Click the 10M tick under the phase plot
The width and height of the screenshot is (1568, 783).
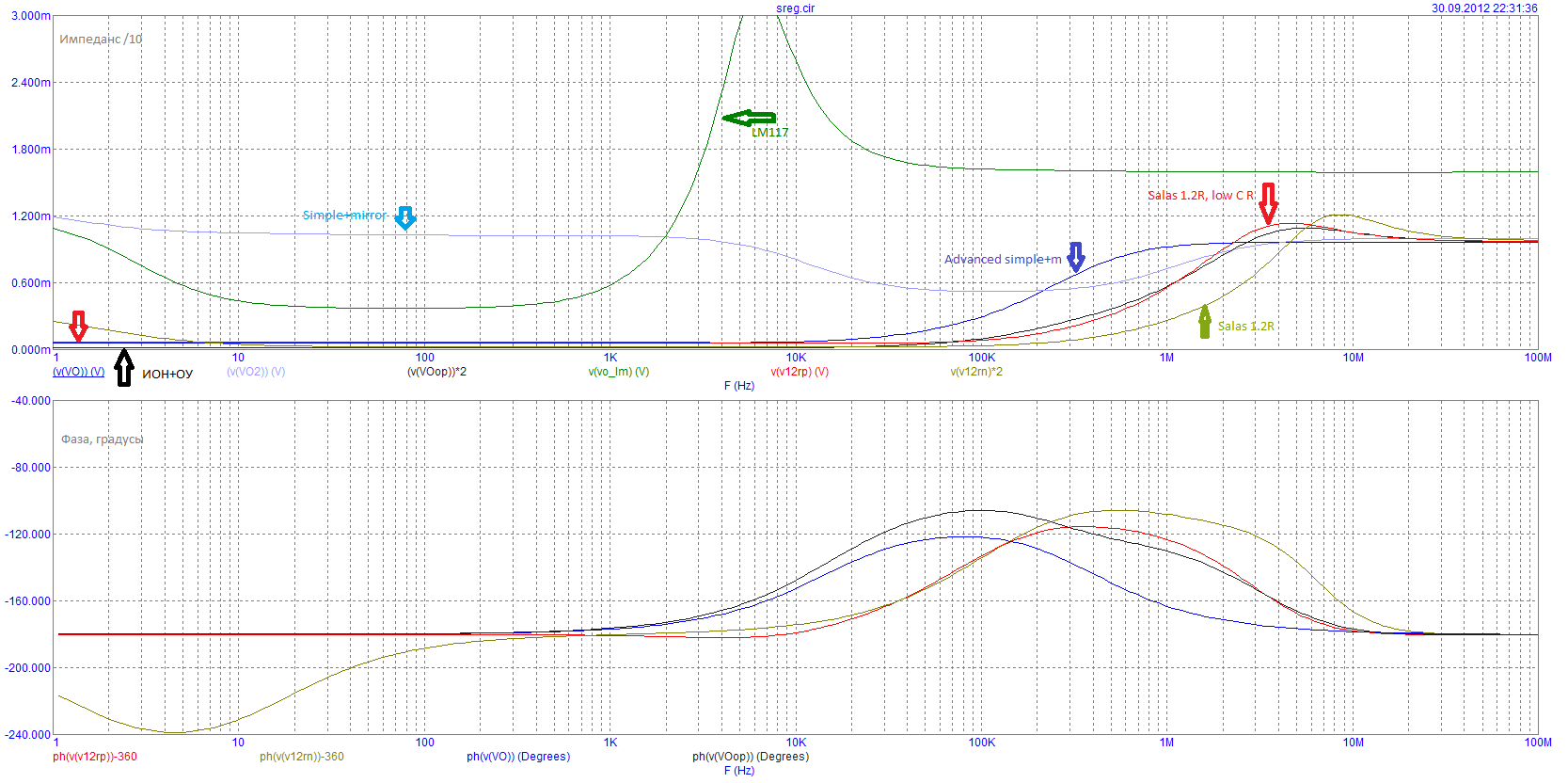pyautogui.click(x=1353, y=743)
